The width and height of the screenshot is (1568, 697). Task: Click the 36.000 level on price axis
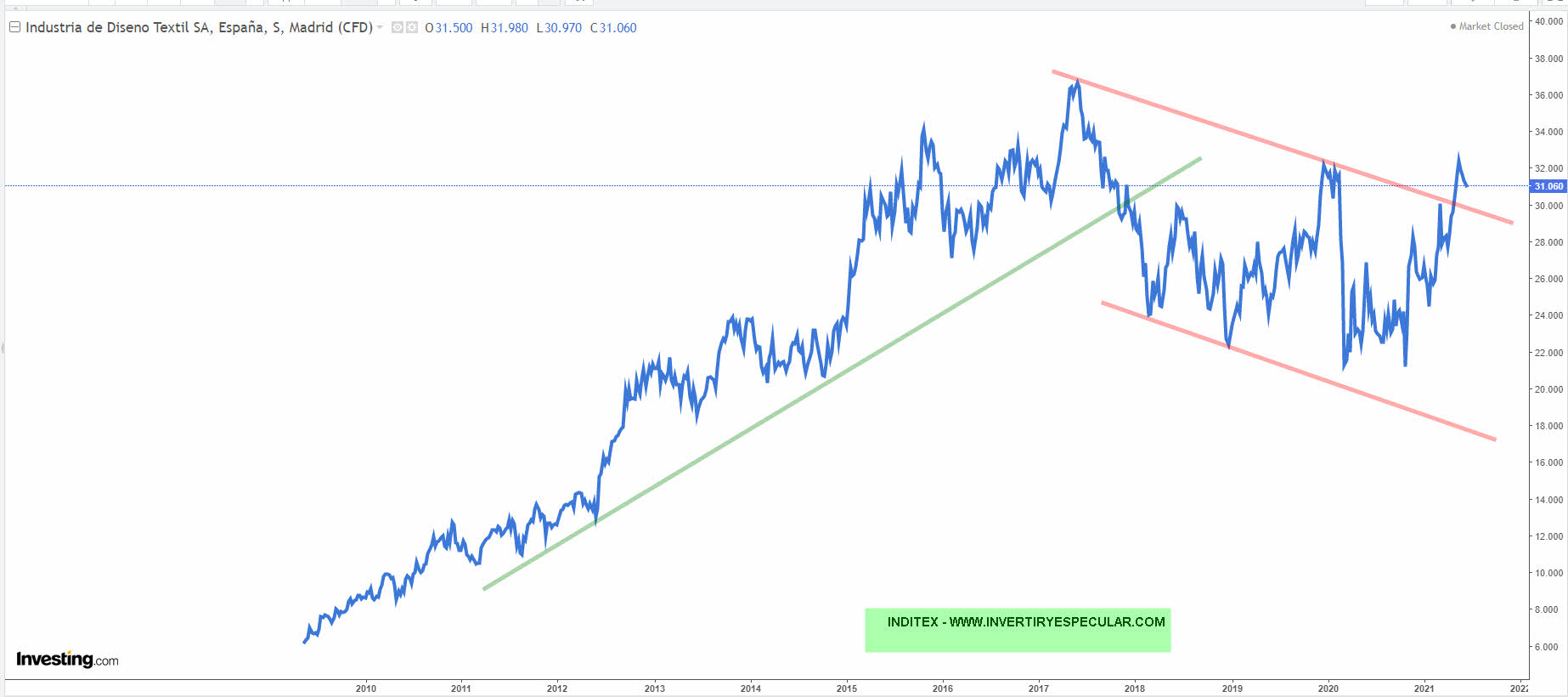pos(1548,95)
